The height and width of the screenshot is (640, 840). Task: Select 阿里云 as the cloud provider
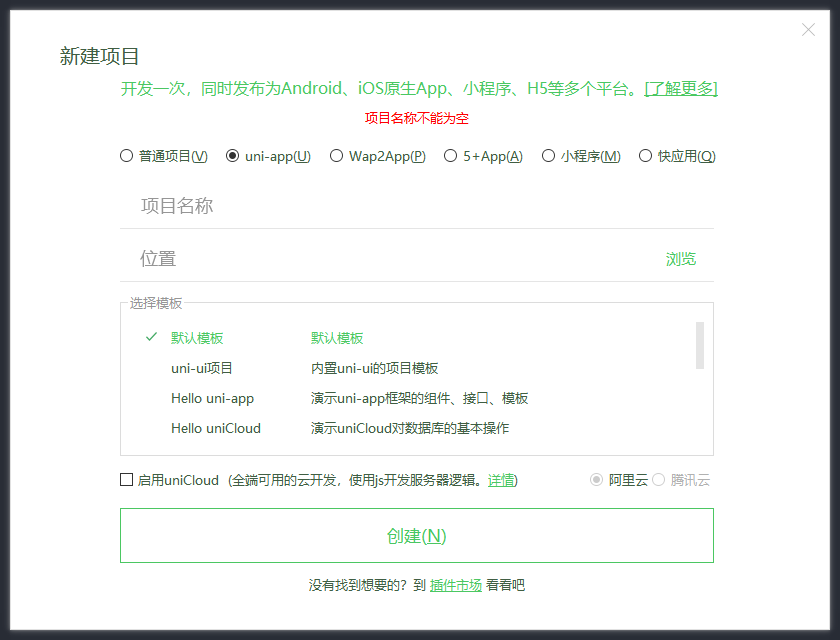click(x=596, y=480)
